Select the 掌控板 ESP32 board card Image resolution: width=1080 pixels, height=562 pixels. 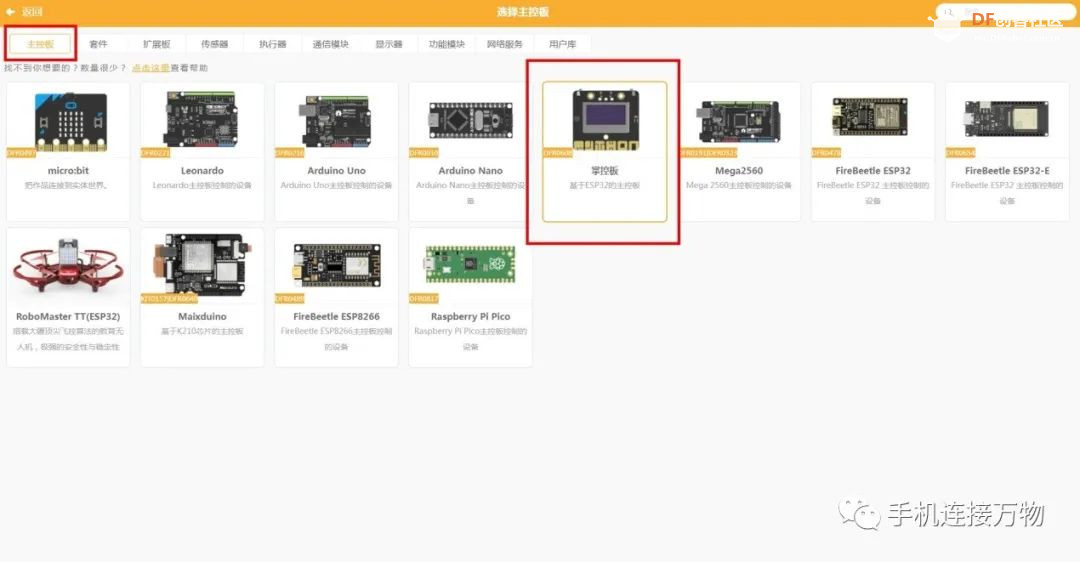click(x=605, y=152)
